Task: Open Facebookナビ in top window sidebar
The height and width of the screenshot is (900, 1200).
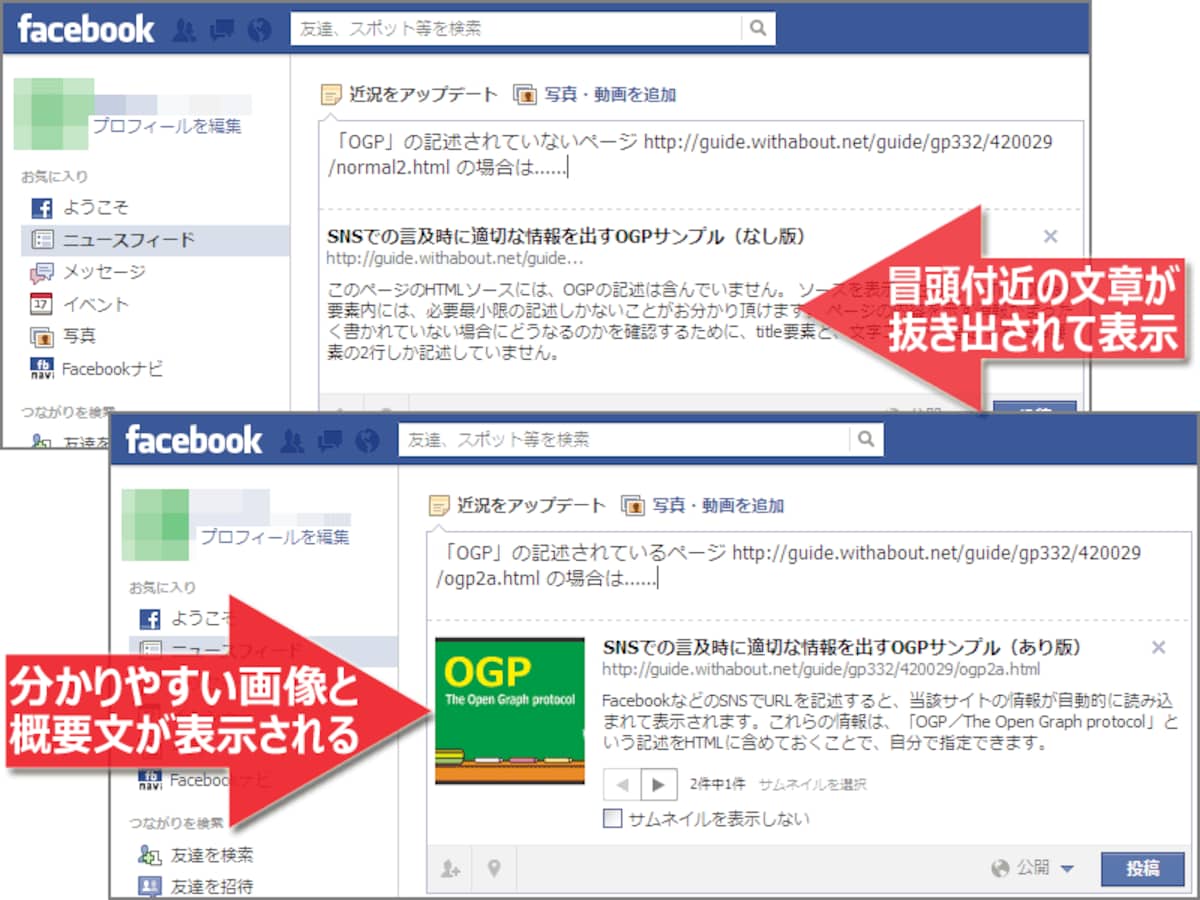Action: [x=113, y=369]
